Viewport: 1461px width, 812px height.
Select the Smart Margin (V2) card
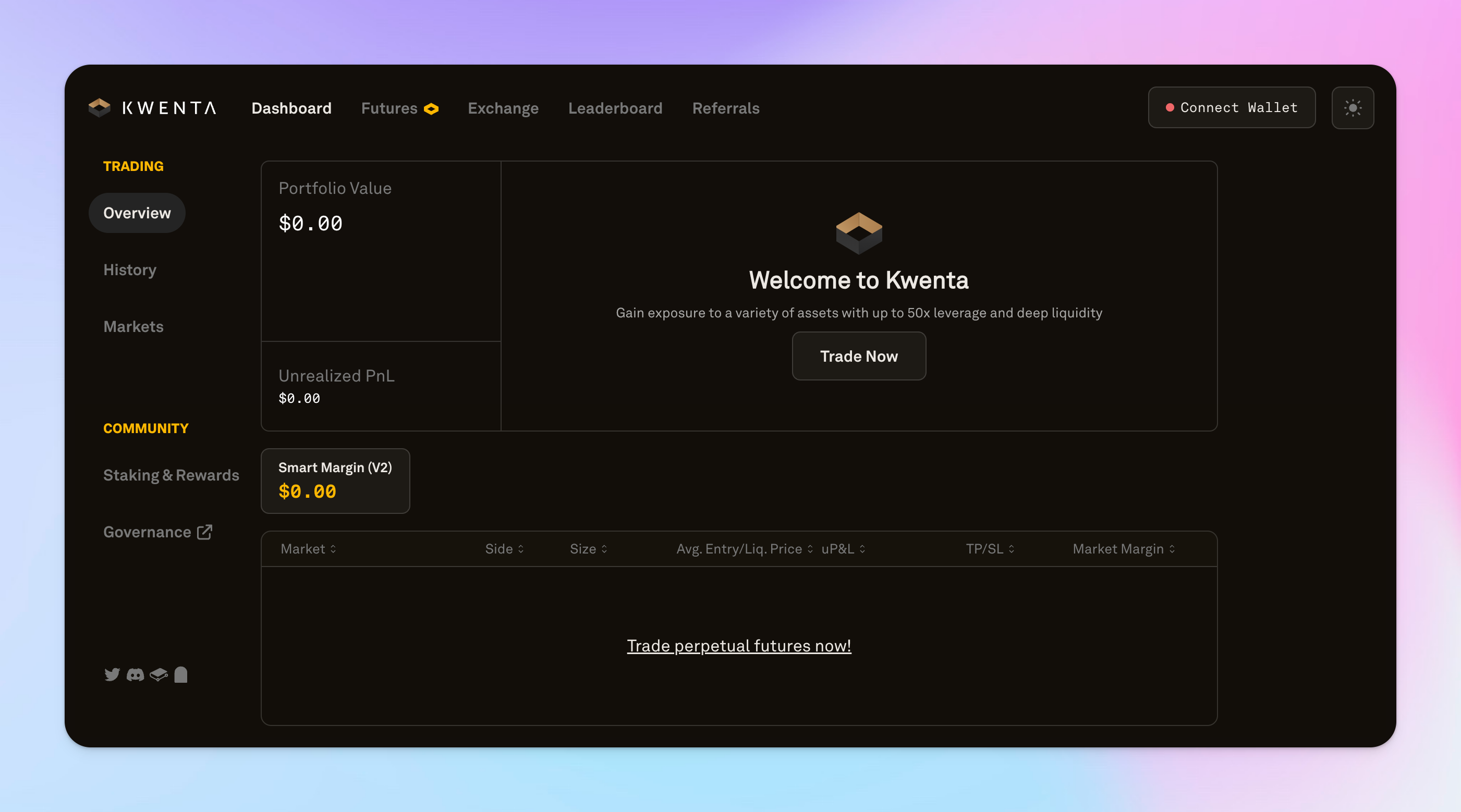[335, 481]
